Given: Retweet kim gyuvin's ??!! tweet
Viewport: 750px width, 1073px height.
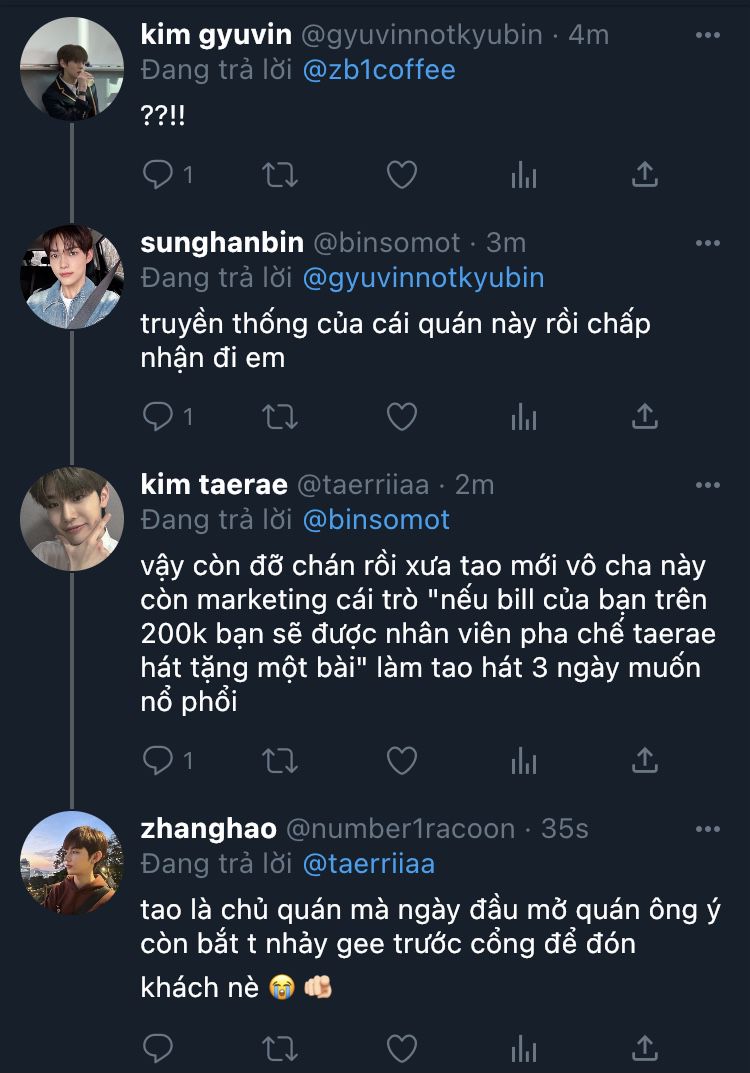Looking at the screenshot, I should click(x=279, y=175).
